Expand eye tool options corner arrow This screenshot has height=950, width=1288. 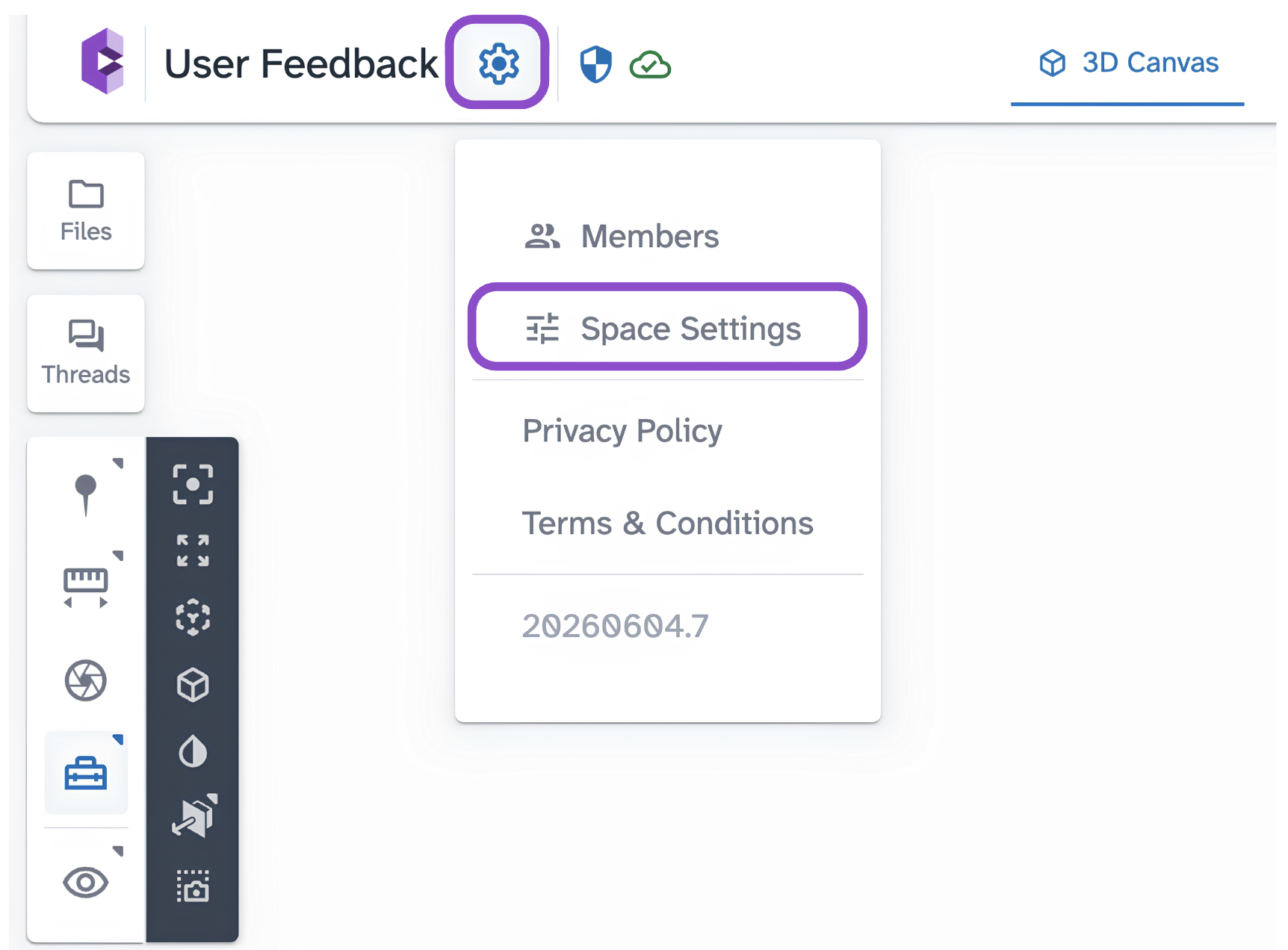118,851
